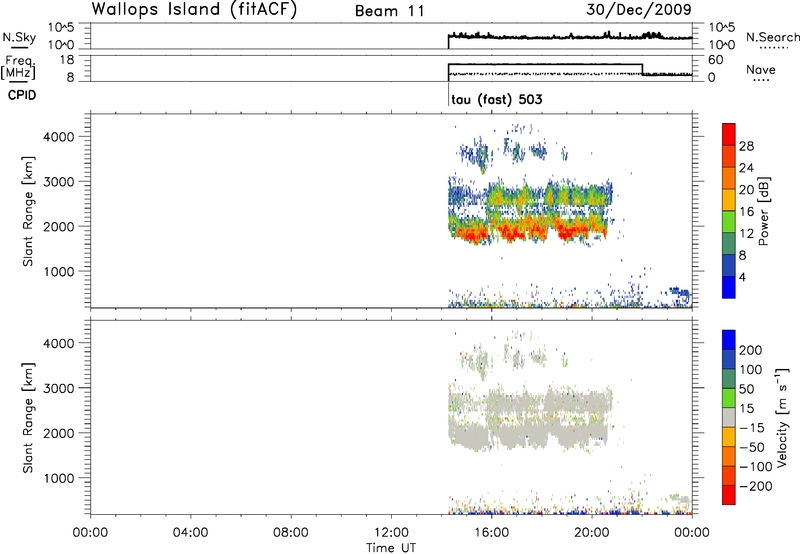Click the "24" tick on Power color bar
Viewport: 800px width, 554px height.
click(x=746, y=168)
